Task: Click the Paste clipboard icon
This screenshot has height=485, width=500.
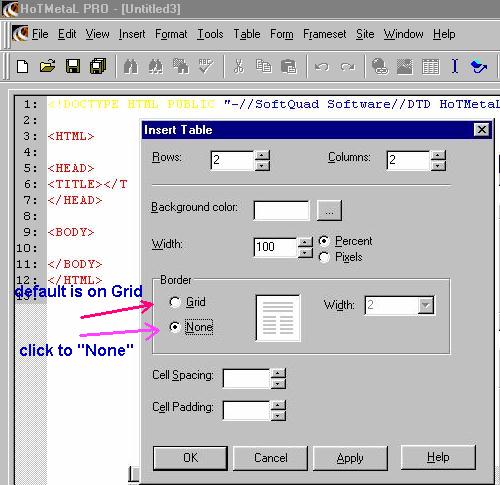Action: pyautogui.click(x=288, y=66)
